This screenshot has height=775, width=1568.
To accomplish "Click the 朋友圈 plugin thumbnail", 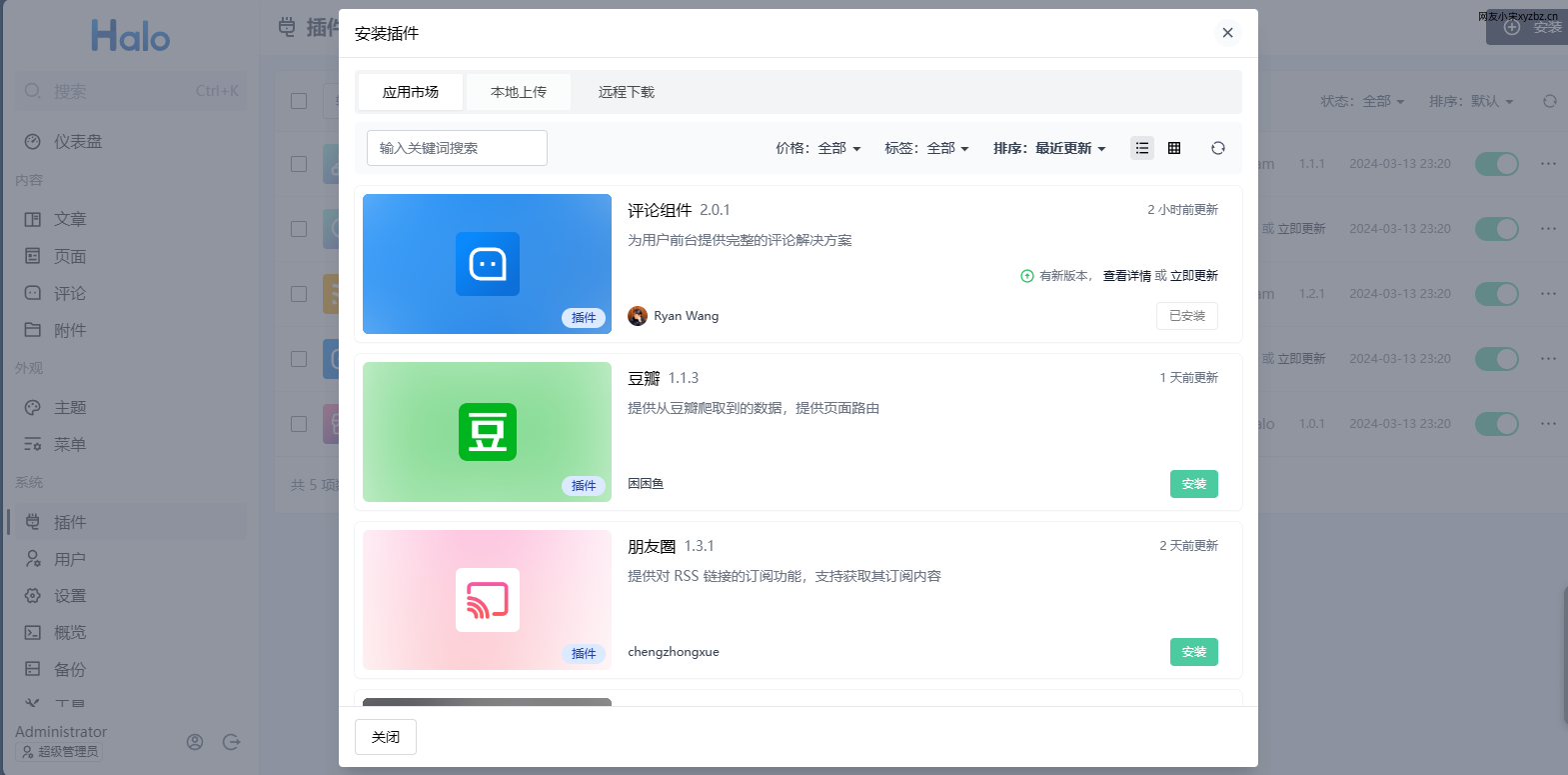I will (487, 600).
